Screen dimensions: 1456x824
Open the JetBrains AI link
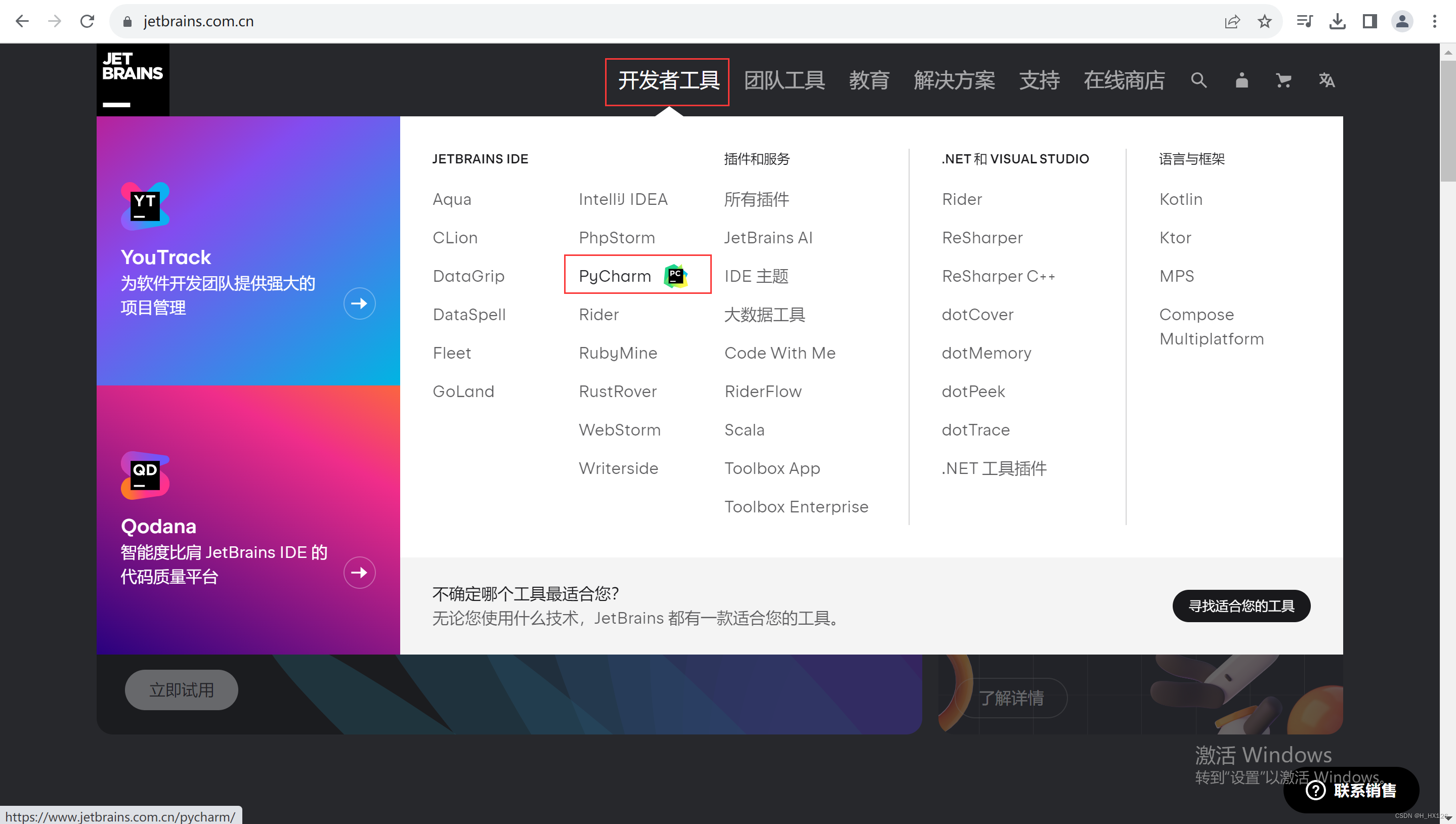click(768, 238)
